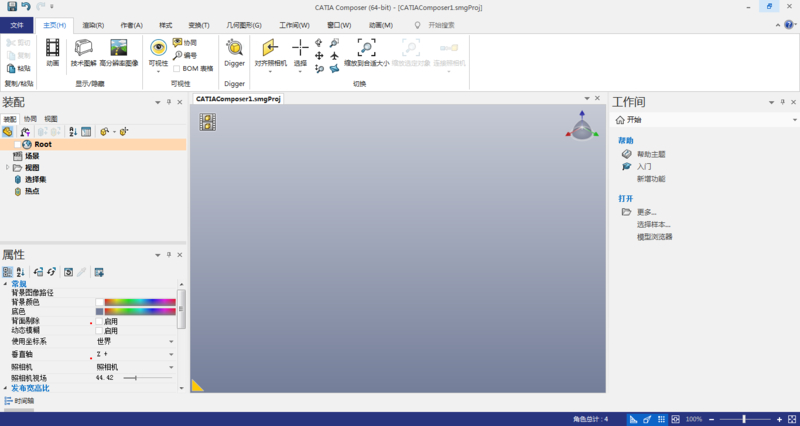Select the pan (four-arrow move) navigation tool
The height and width of the screenshot is (426, 800).
[x=319, y=55]
